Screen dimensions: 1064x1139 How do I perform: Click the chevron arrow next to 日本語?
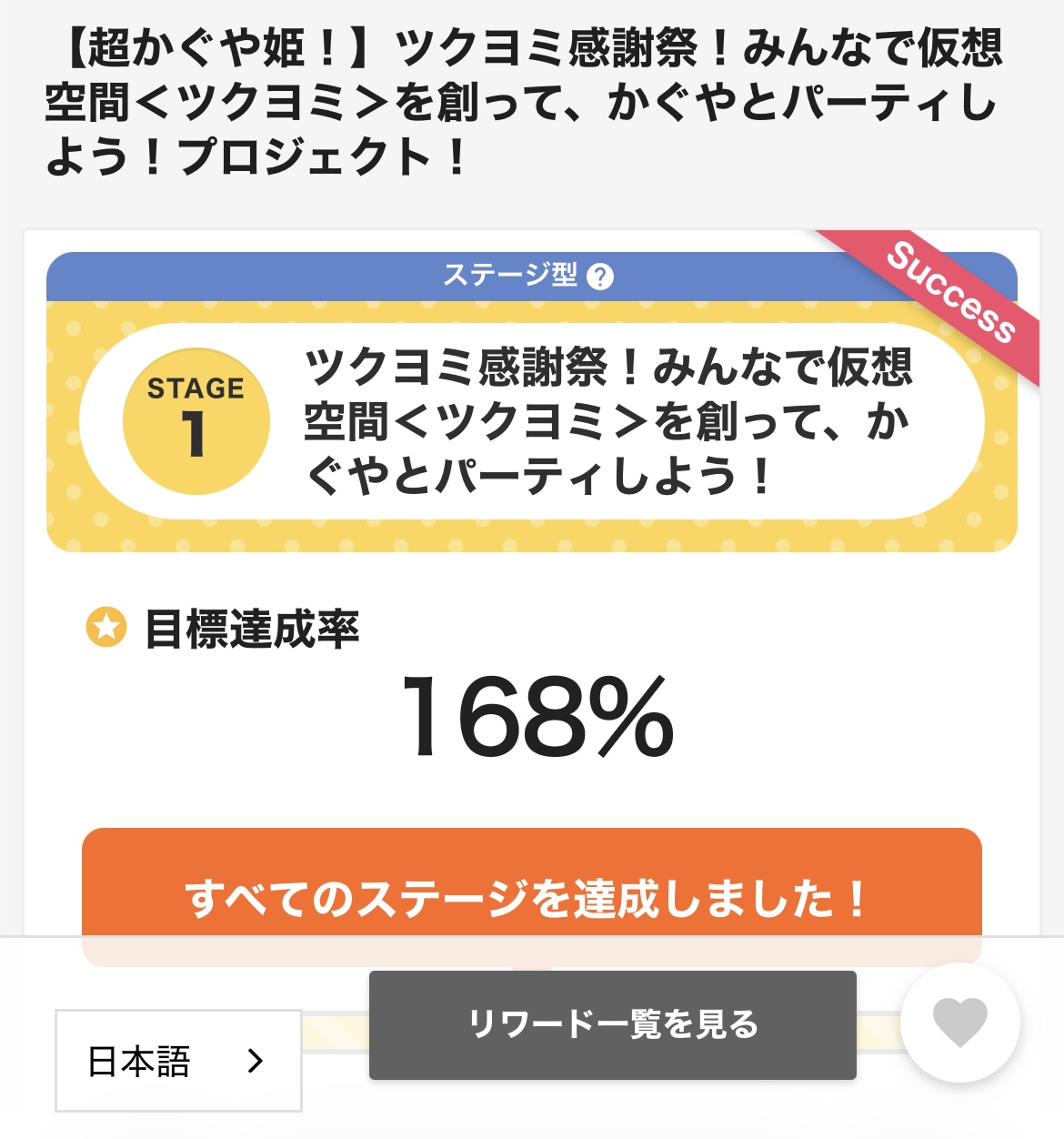point(256,1061)
